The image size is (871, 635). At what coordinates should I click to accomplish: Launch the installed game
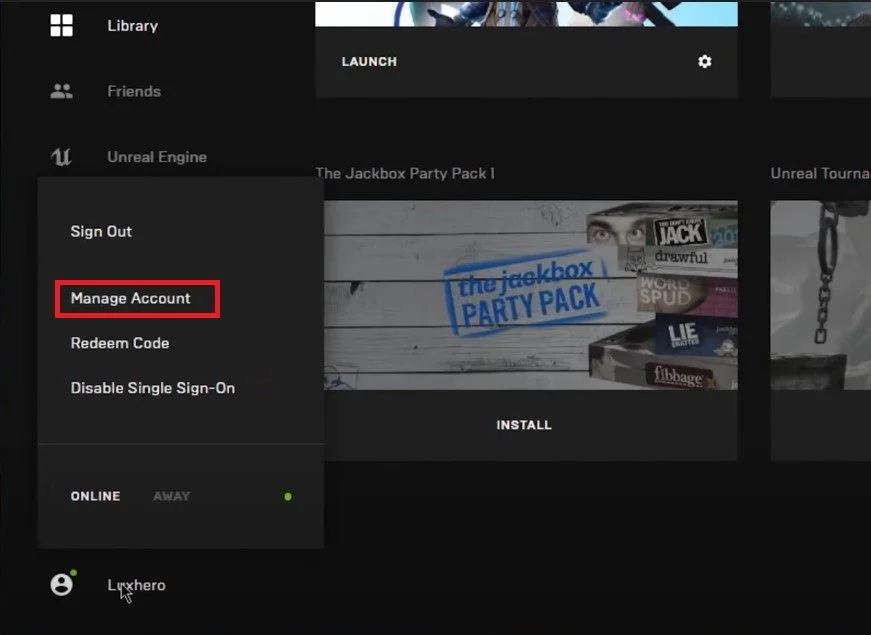[369, 62]
